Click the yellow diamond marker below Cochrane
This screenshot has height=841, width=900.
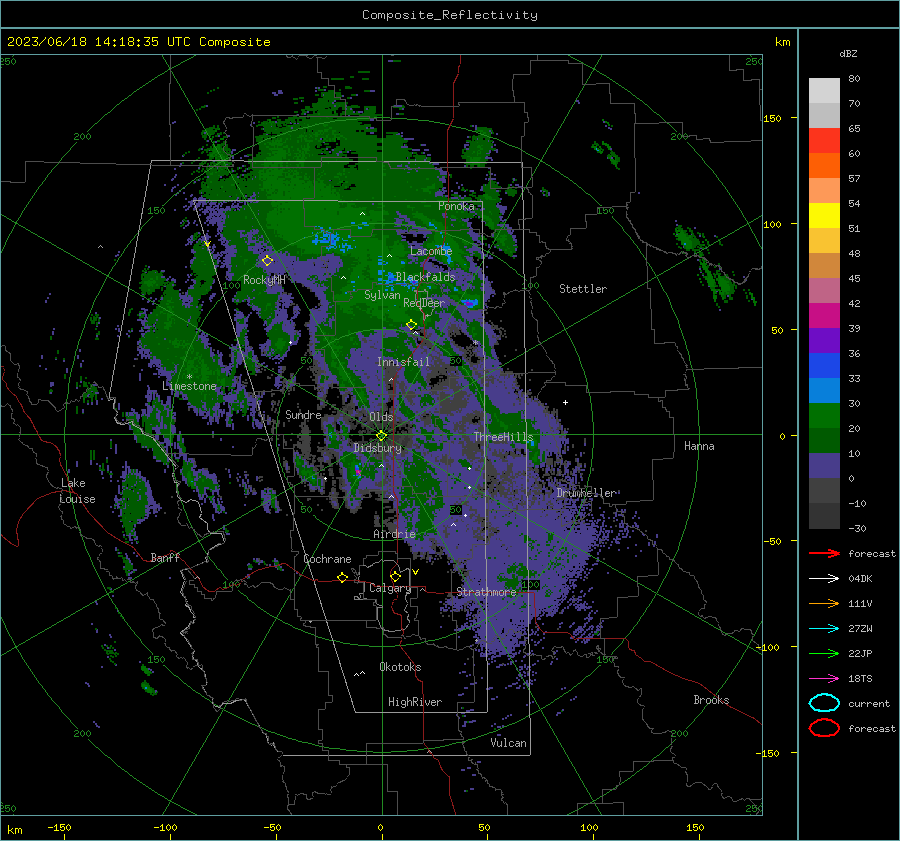click(342, 577)
